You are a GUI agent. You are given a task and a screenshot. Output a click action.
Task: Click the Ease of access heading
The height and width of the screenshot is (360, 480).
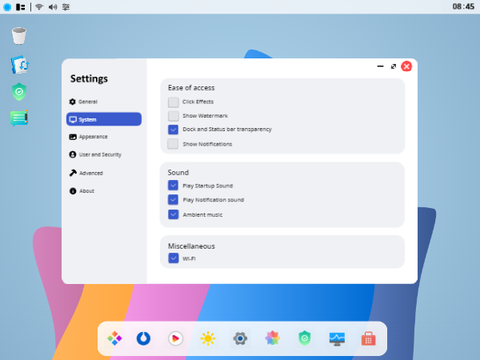191,88
